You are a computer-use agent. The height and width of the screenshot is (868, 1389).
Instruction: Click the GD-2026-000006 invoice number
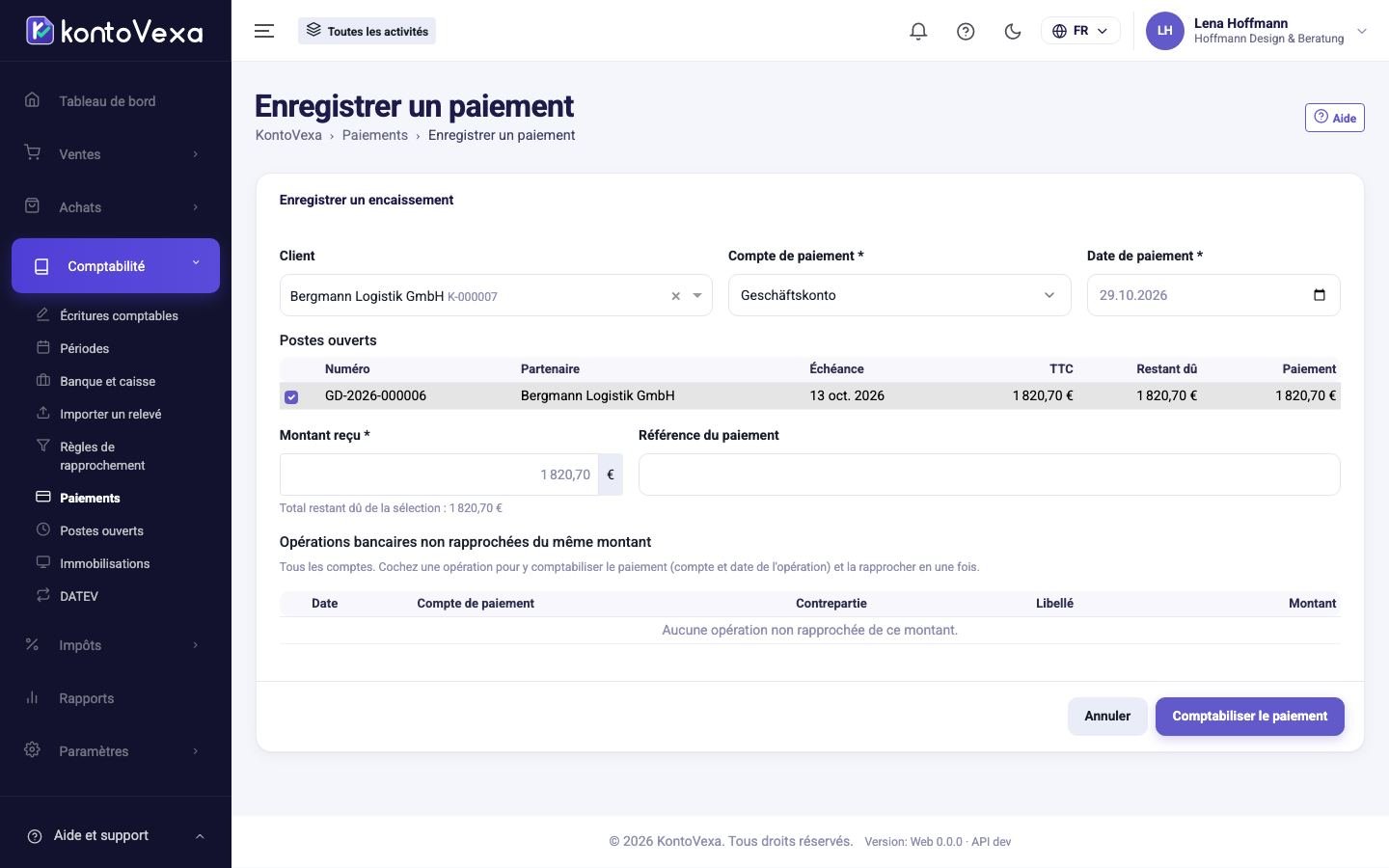pos(375,395)
